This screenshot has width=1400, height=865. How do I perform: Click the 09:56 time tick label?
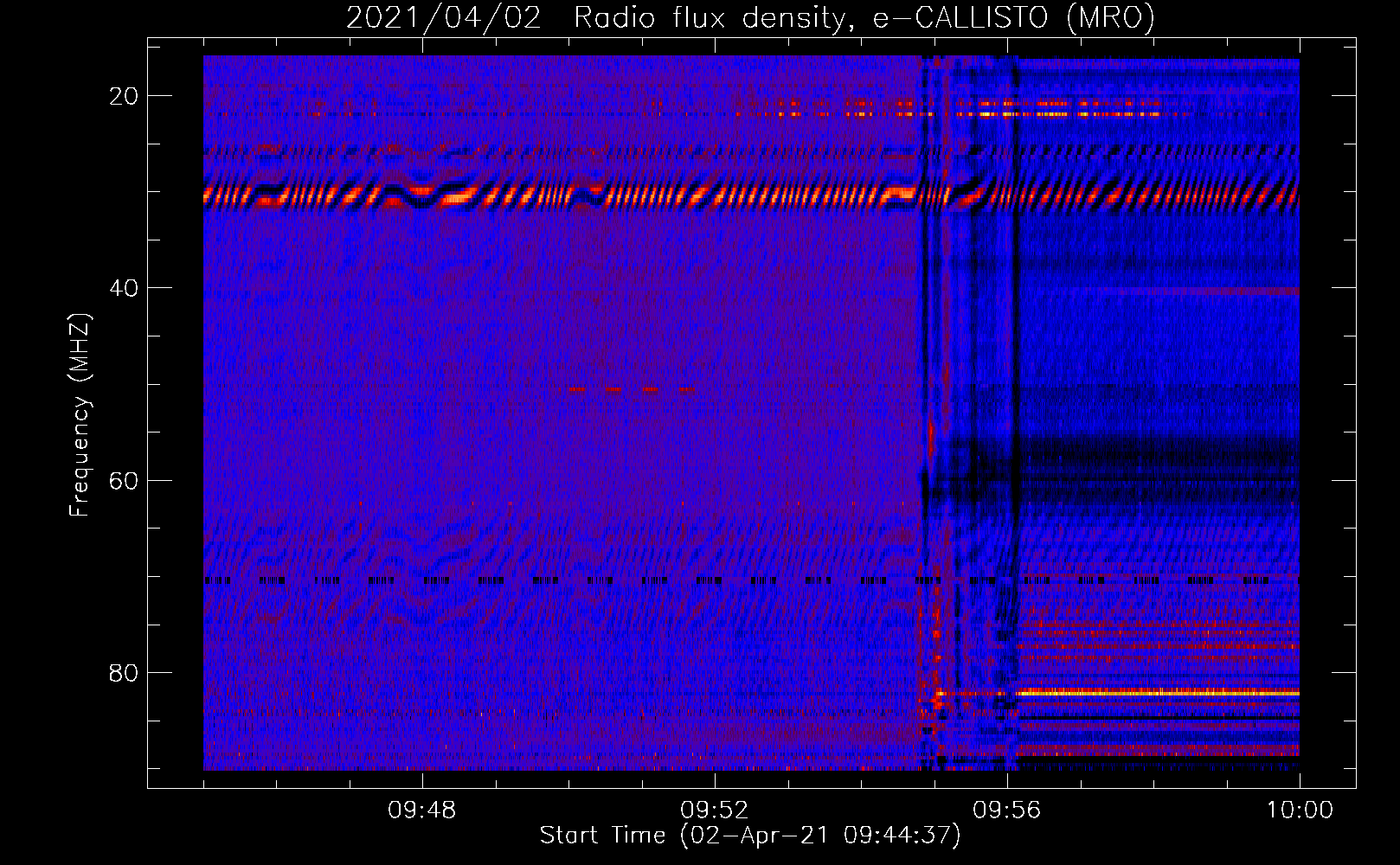coord(1007,811)
